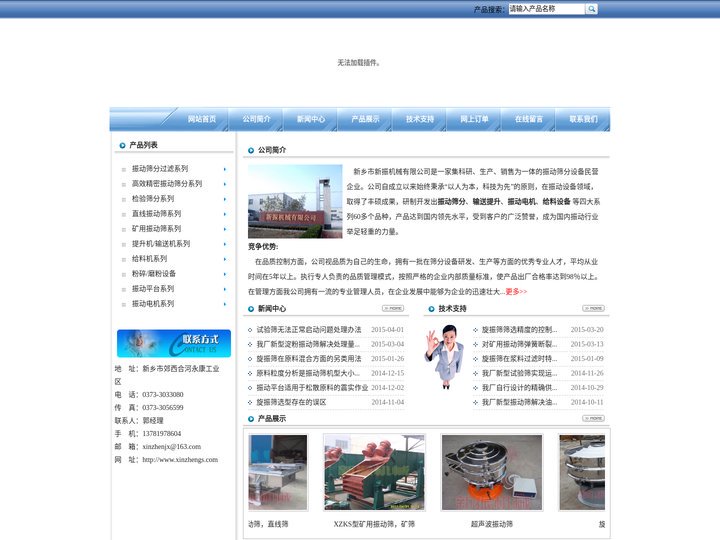Expand arrow beside 矿用振动筛系列
Screen dimensions: 720x540
point(225,229)
